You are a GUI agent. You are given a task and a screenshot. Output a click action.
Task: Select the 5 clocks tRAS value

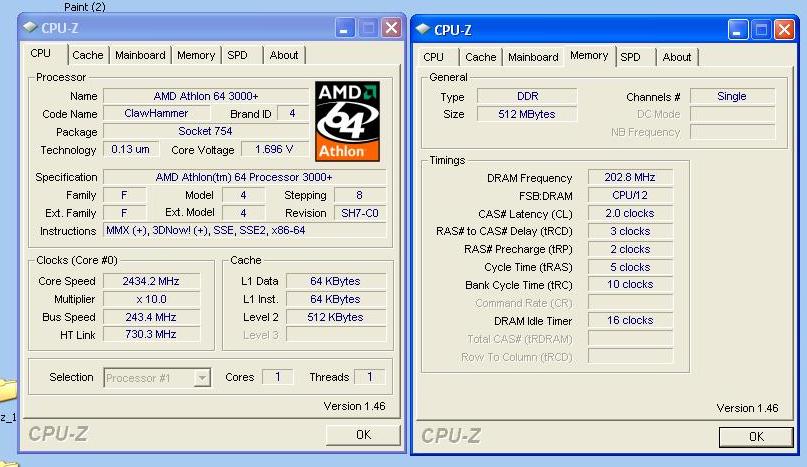pyautogui.click(x=630, y=267)
